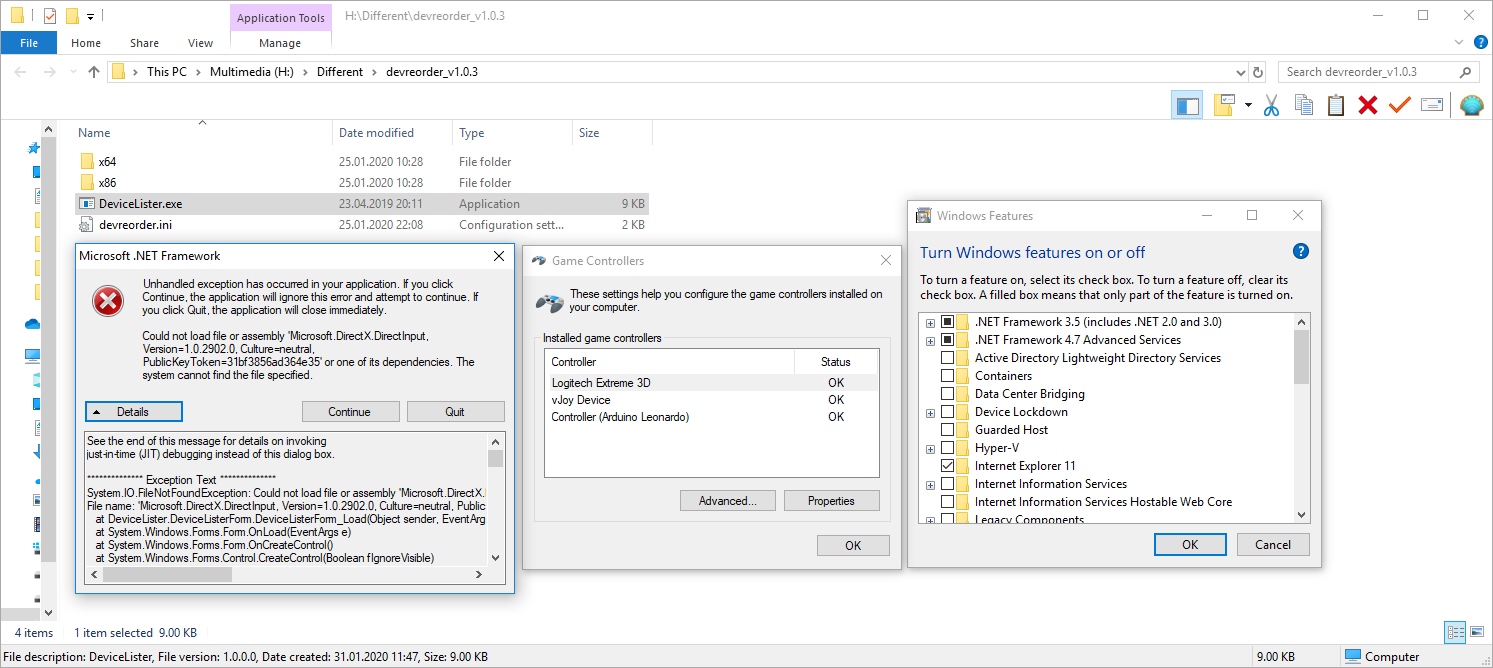1493x668 pixels.
Task: Select Logitech Extreme 3D controller row
Action: [711, 383]
